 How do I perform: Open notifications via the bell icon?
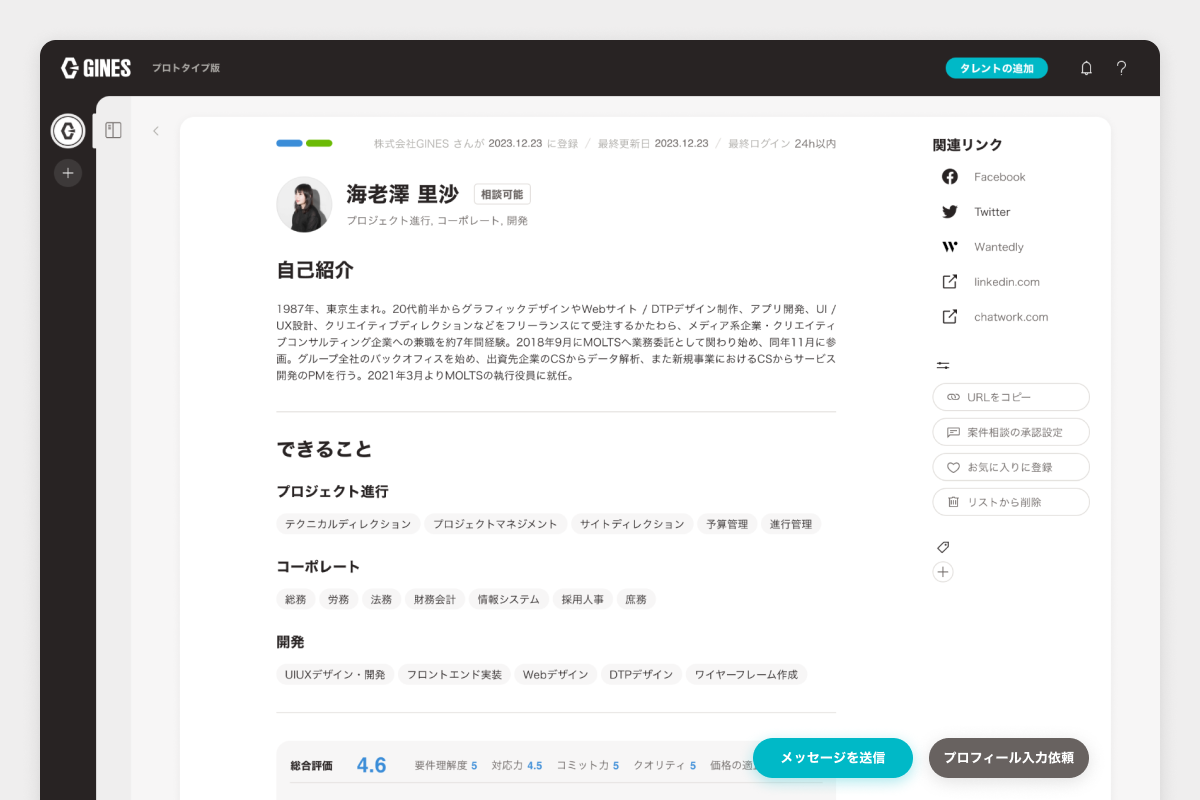tap(1086, 68)
